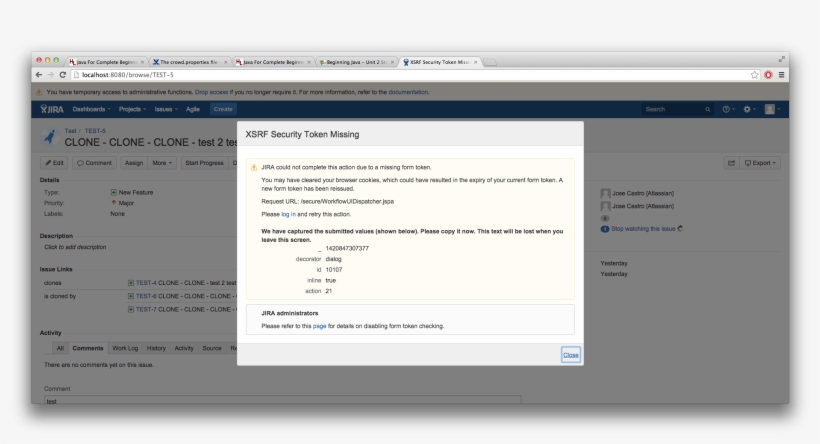
Task: Bookmark page with the star icon
Action: tap(753, 75)
